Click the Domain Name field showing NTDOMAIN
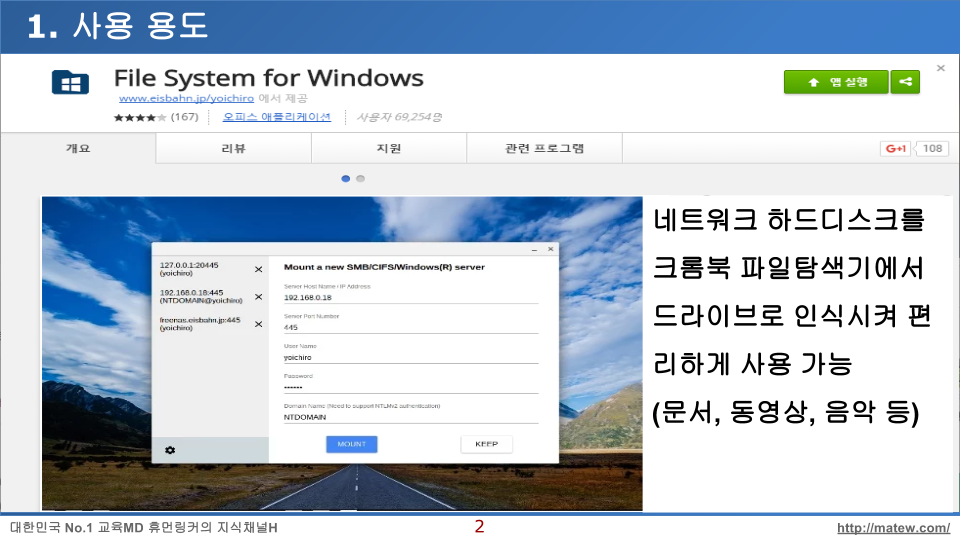 pos(411,418)
